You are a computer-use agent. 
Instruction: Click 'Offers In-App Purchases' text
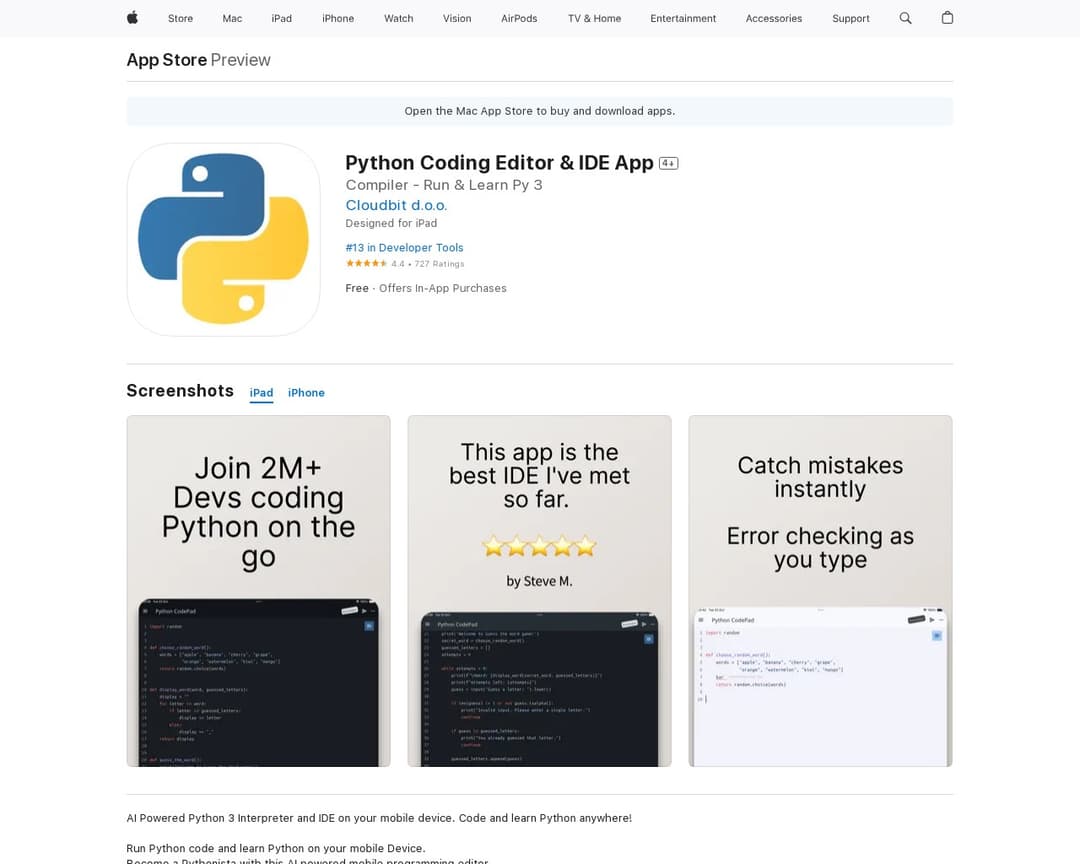tap(443, 288)
